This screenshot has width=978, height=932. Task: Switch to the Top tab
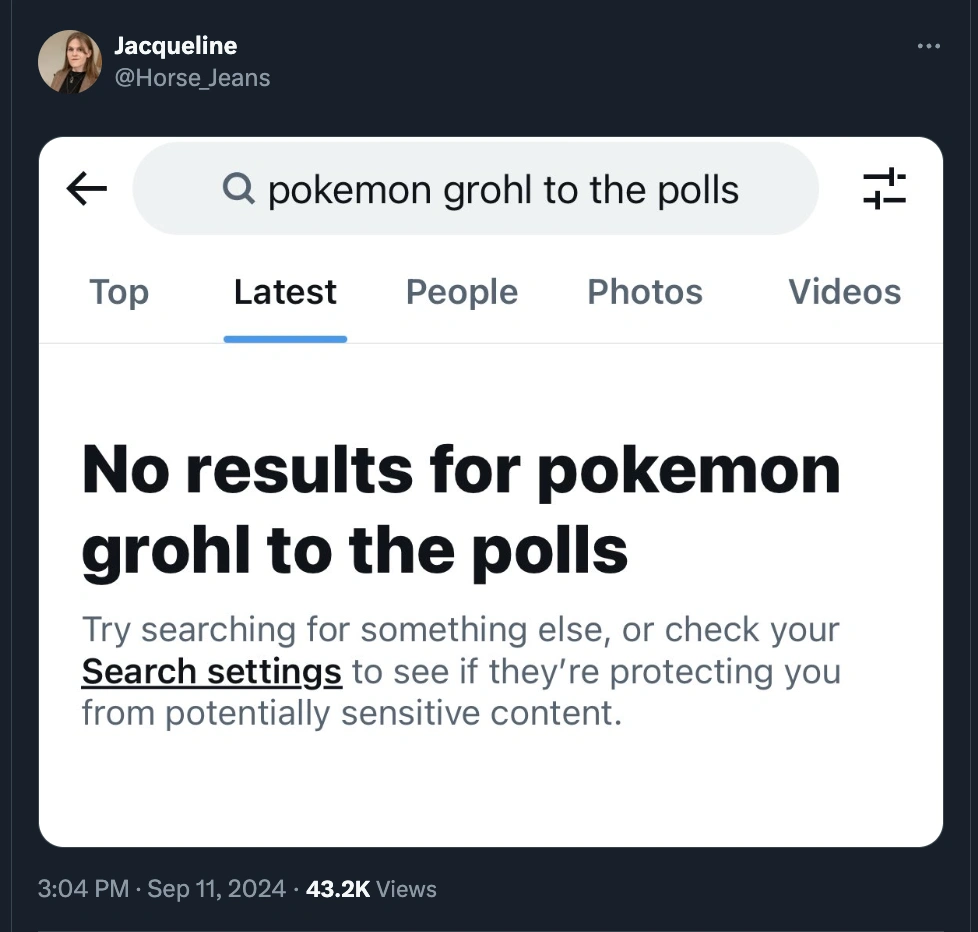tap(118, 292)
